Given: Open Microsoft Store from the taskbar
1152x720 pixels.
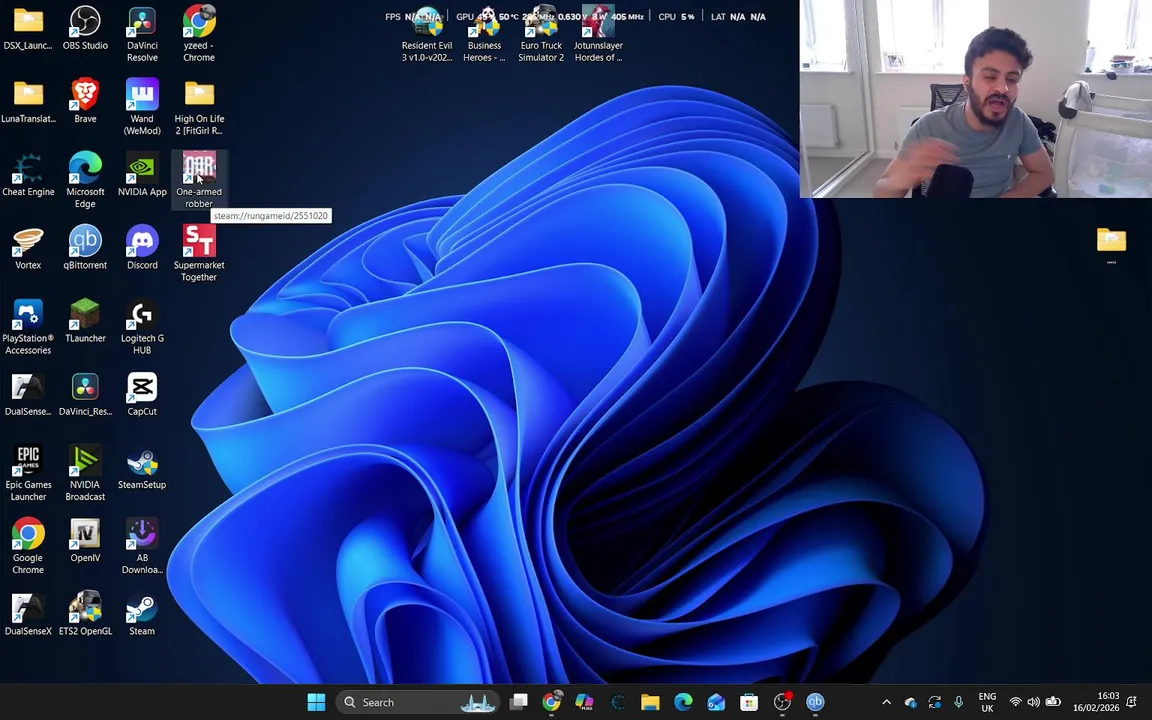Looking at the screenshot, I should tap(749, 702).
